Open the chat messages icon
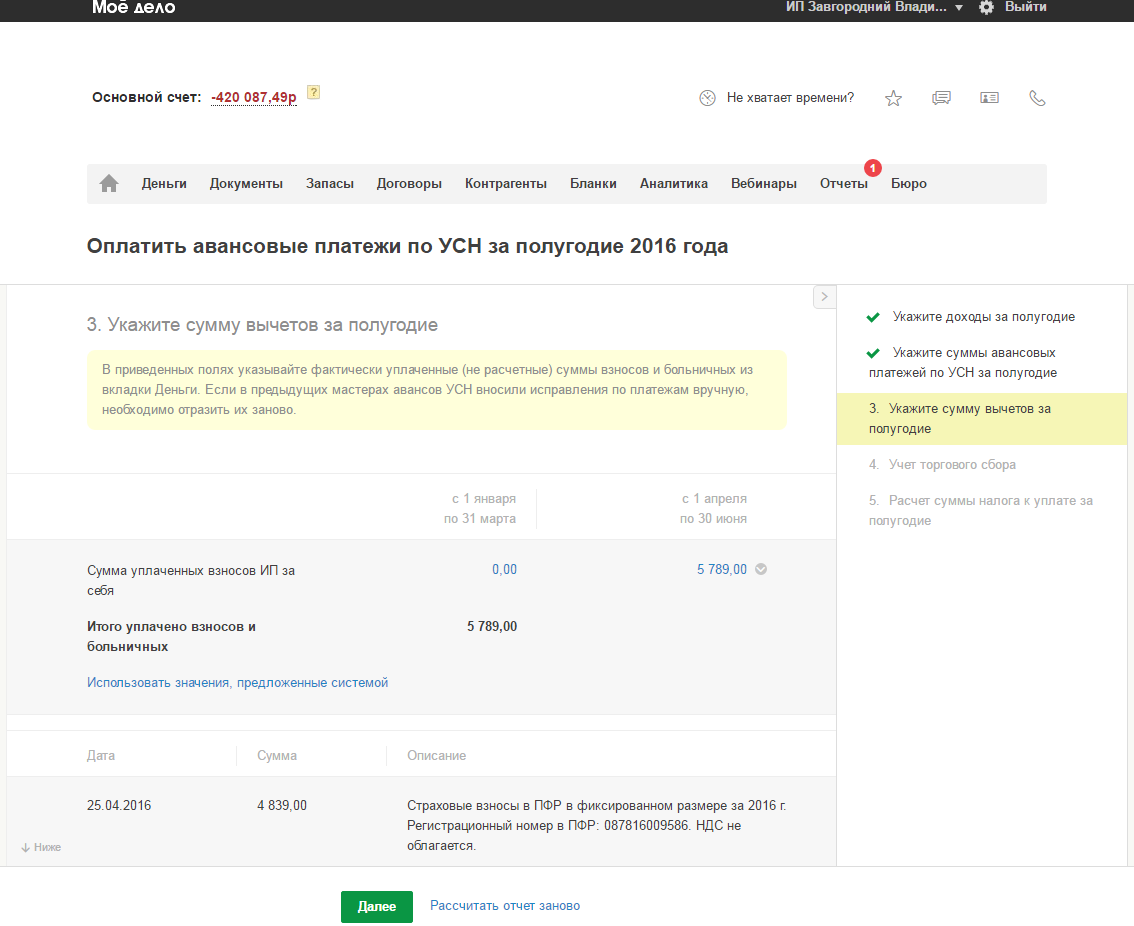1134x926 pixels. pos(941,98)
